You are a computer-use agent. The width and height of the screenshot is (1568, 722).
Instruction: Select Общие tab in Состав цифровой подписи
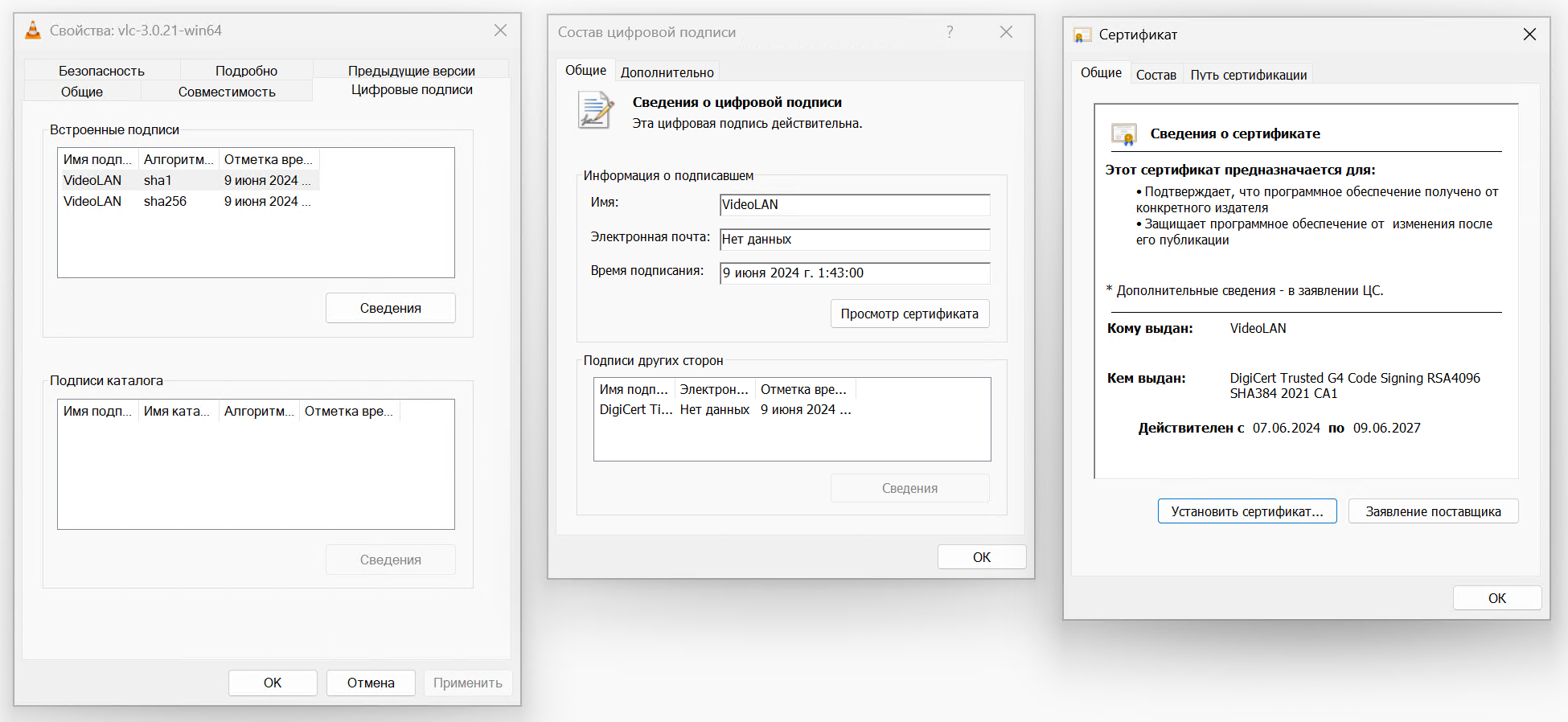click(585, 70)
